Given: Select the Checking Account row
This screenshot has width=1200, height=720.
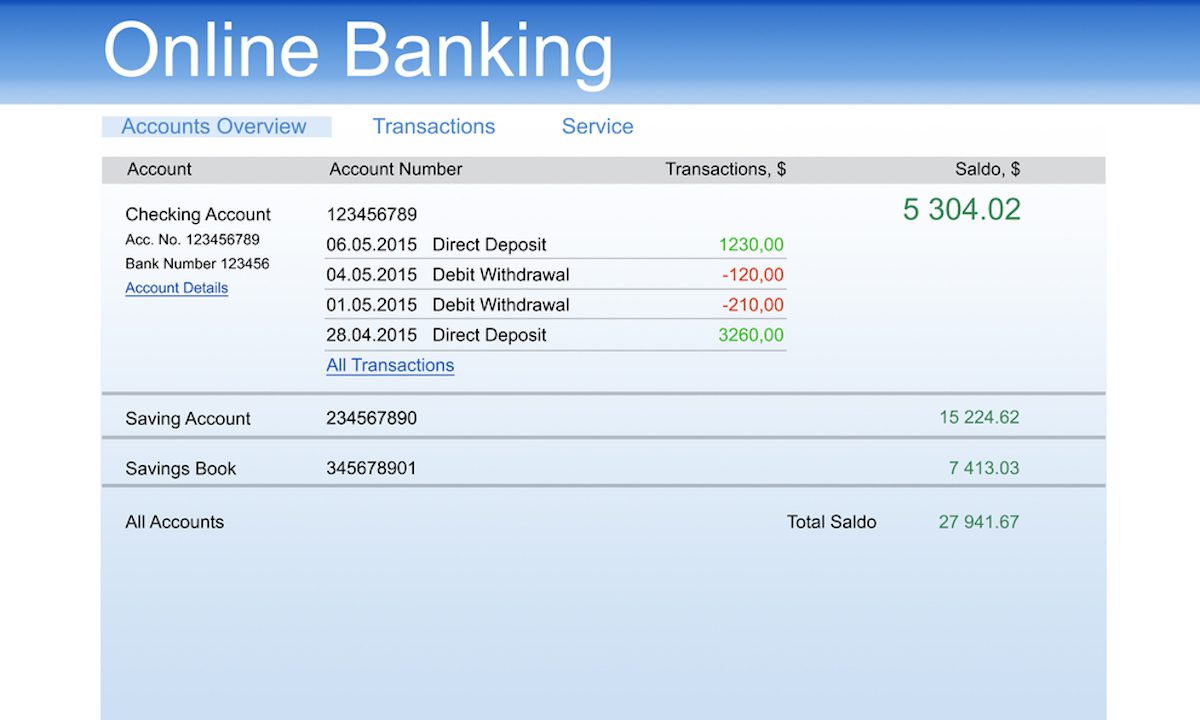Looking at the screenshot, I should [x=197, y=214].
